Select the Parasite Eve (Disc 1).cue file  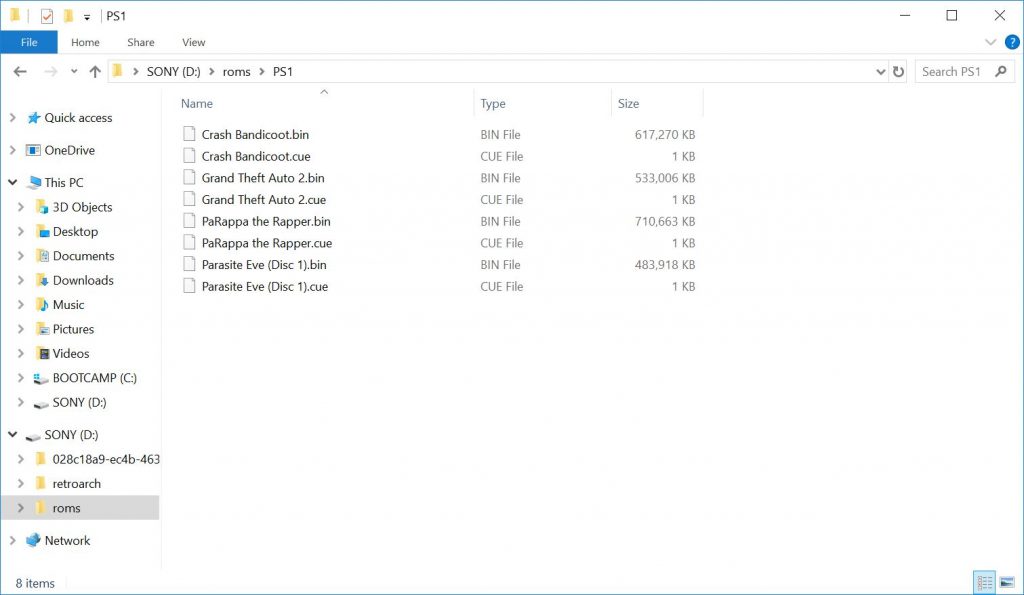(x=264, y=286)
